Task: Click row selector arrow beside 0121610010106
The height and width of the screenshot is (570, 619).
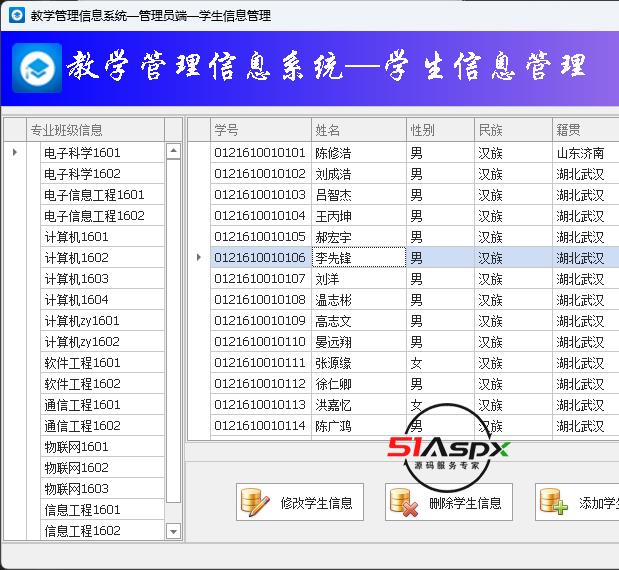Action: [199, 257]
